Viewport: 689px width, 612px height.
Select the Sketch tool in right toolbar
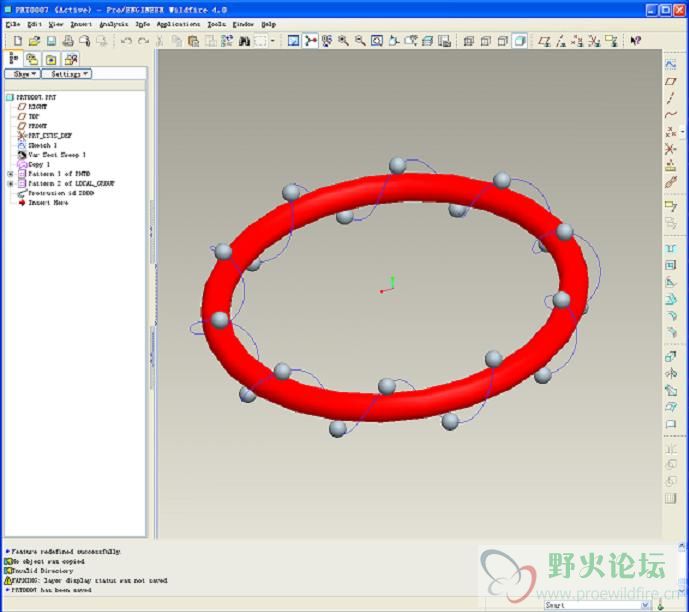tap(671, 65)
